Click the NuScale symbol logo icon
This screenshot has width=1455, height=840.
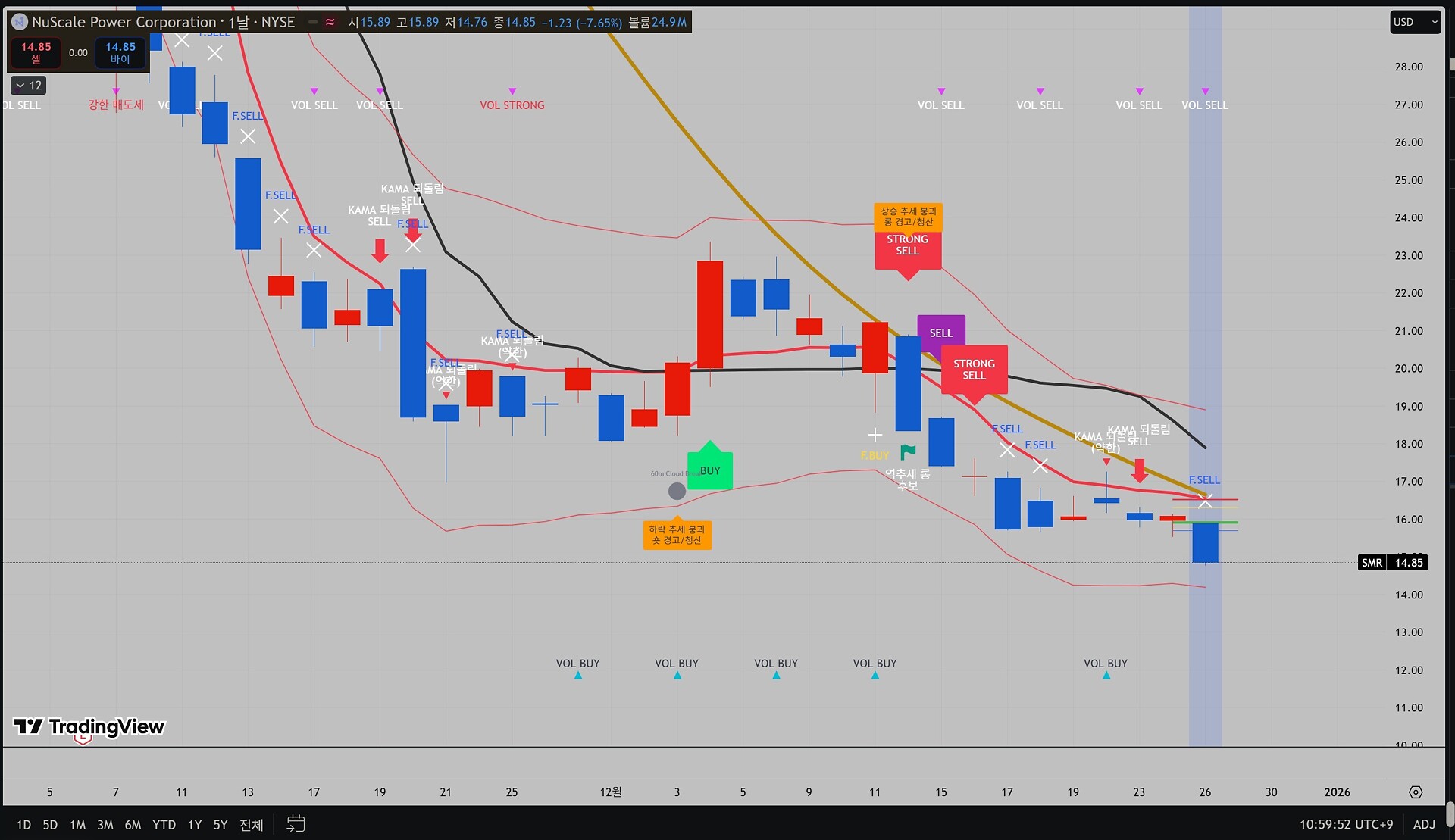click(20, 23)
